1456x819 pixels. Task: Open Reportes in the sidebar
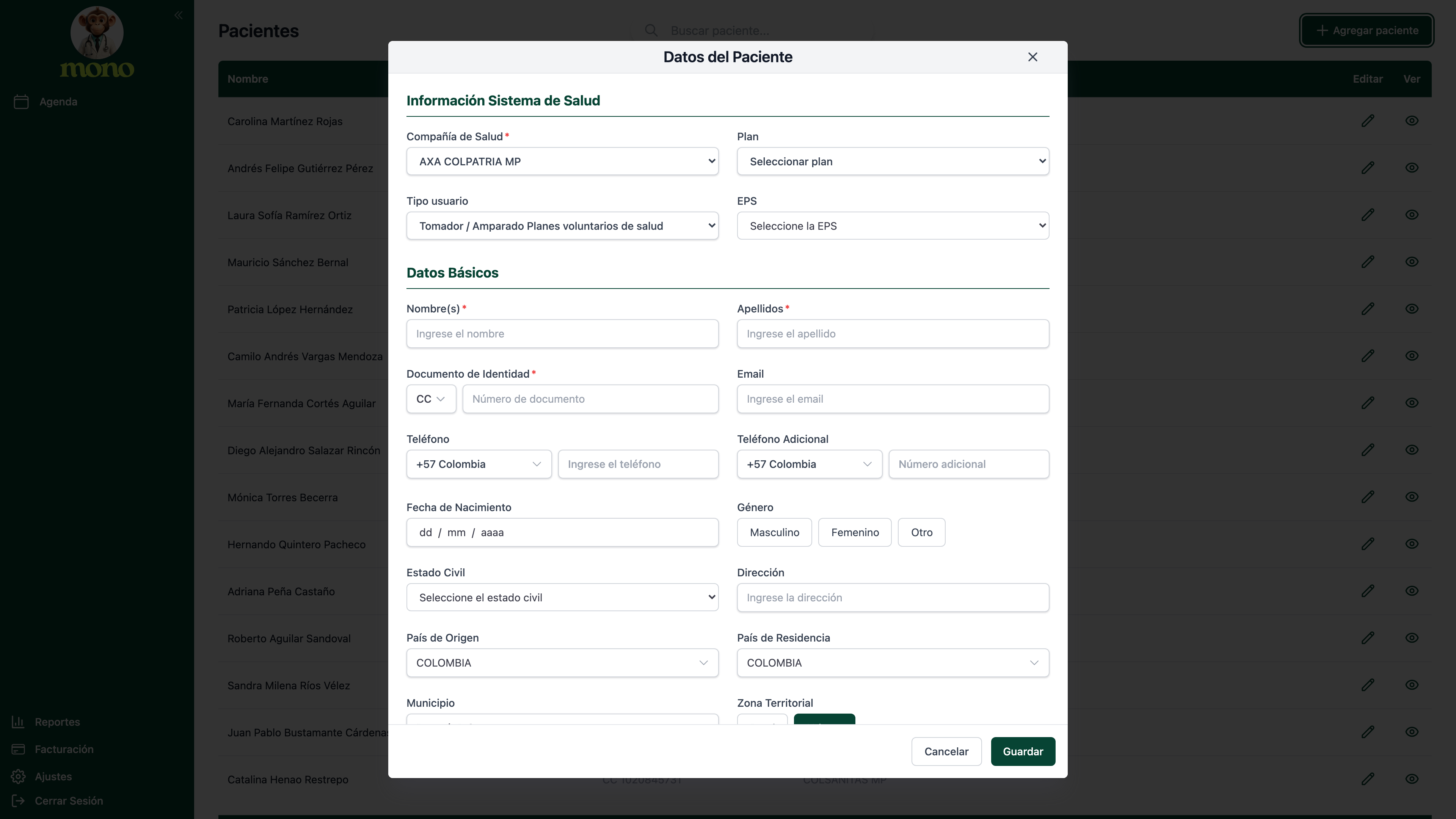click(x=46, y=722)
